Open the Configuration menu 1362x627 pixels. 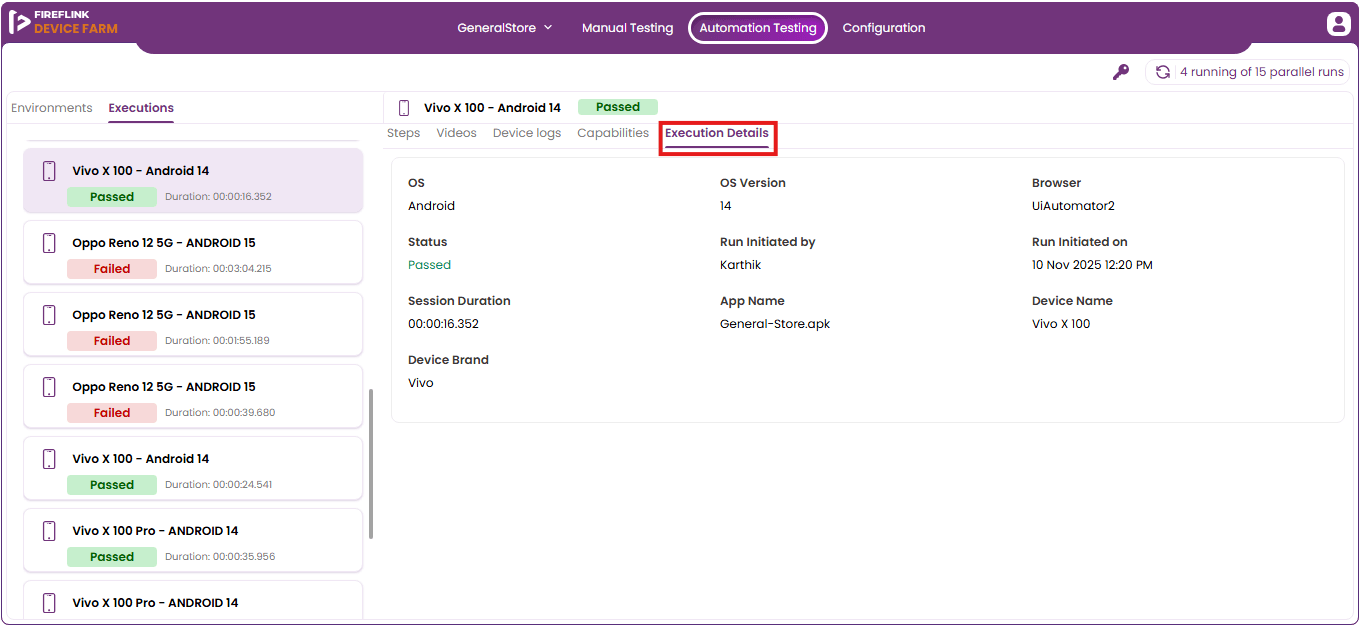pyautogui.click(x=884, y=28)
